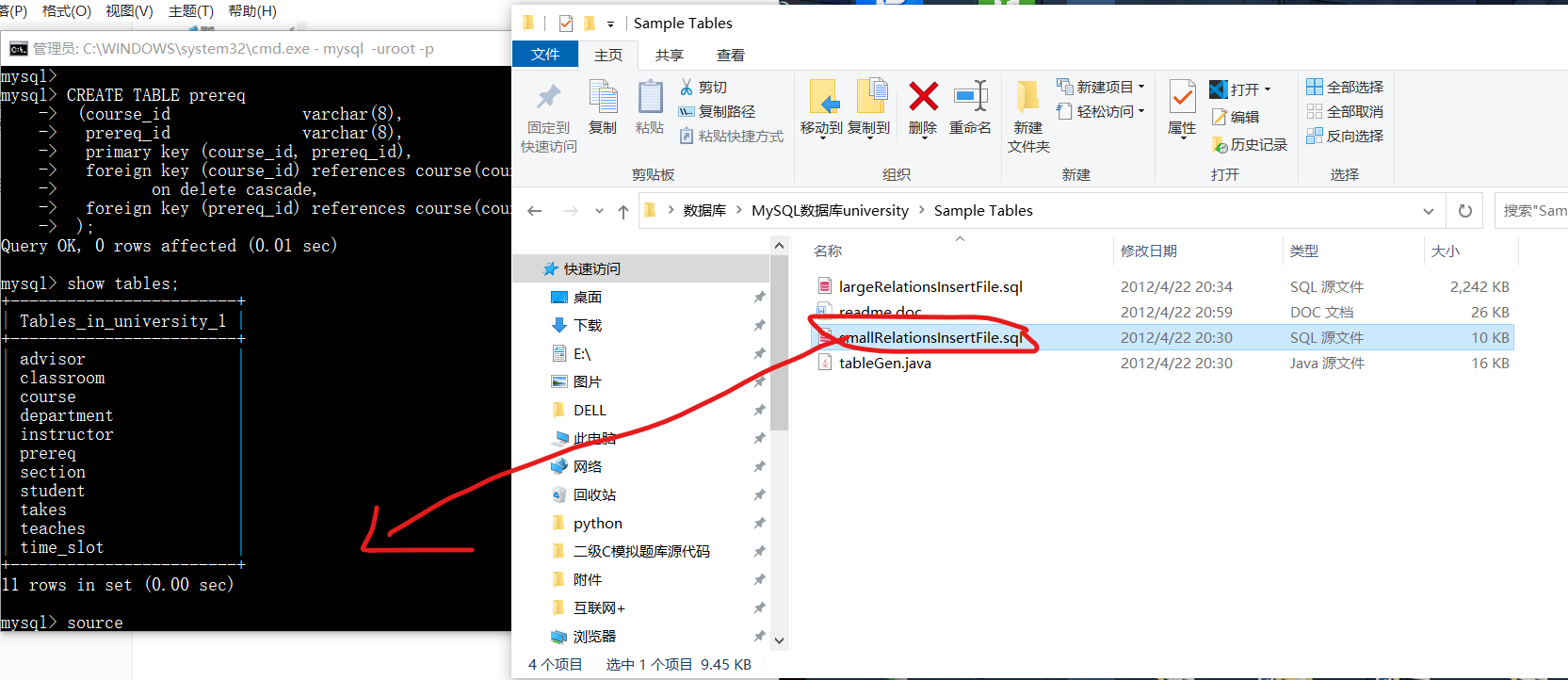Viewport: 1568px width, 680px height.
Task: Click the Rename icon
Action: click(970, 96)
